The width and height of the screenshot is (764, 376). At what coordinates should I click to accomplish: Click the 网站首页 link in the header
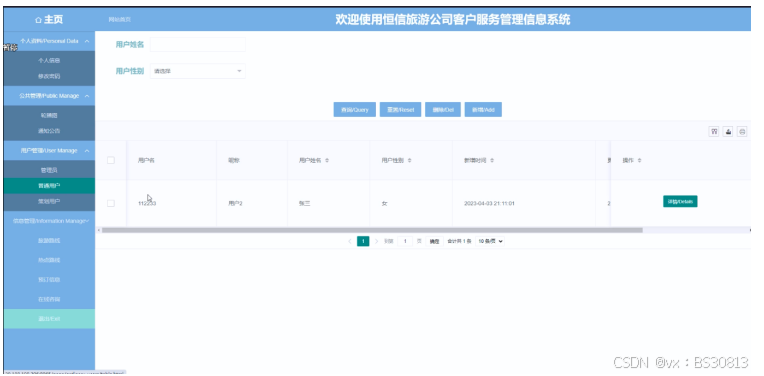point(119,20)
